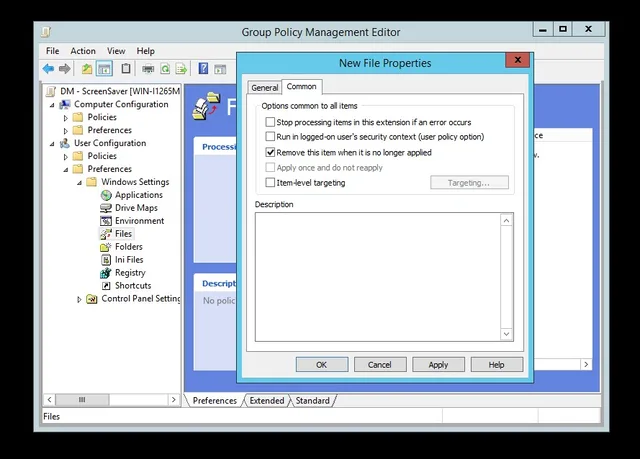Click the Print toolbar icon

point(148,69)
